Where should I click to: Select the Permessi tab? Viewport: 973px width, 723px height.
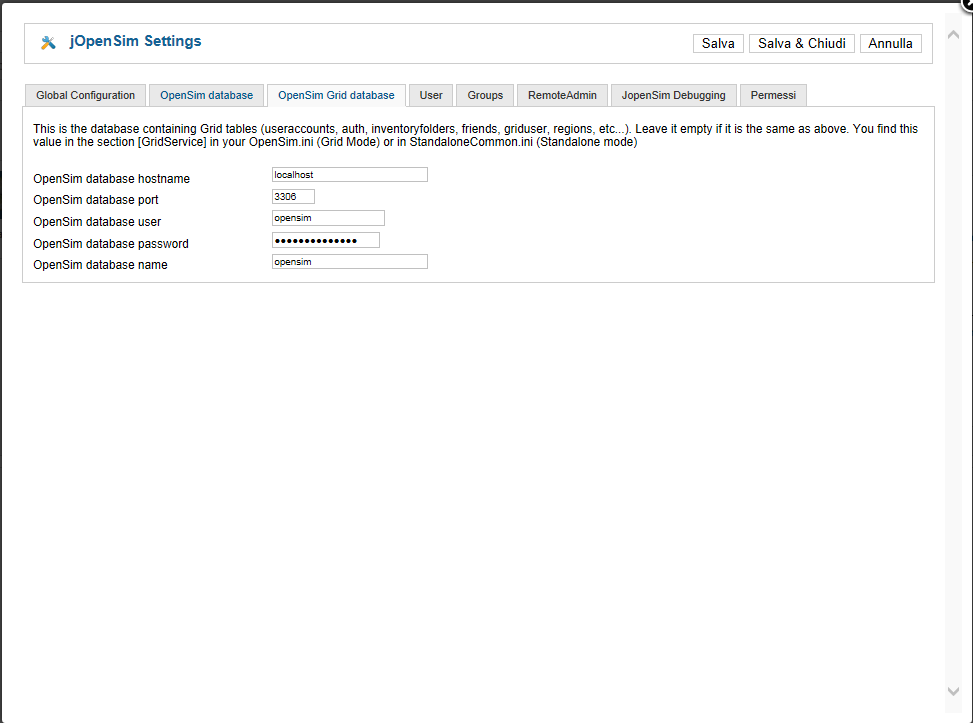click(773, 96)
